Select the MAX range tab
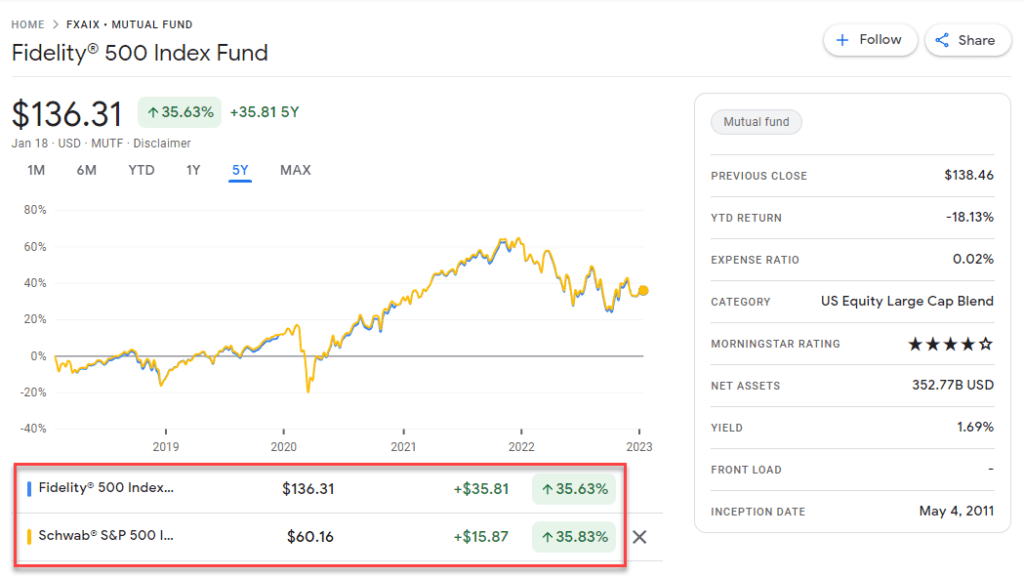The width and height of the screenshot is (1024, 577). pyautogui.click(x=295, y=170)
